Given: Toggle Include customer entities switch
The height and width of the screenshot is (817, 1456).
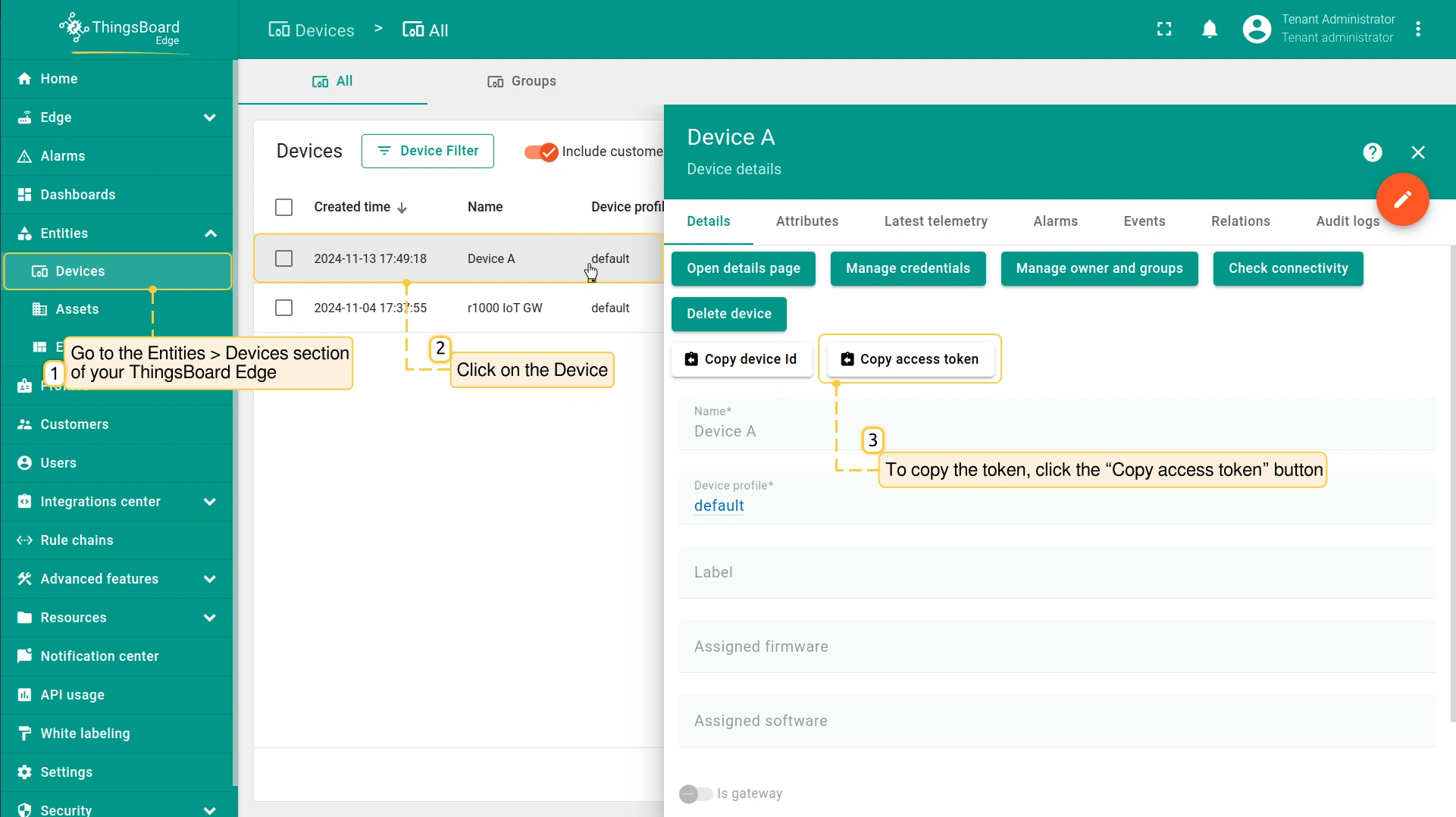Looking at the screenshot, I should [541, 152].
